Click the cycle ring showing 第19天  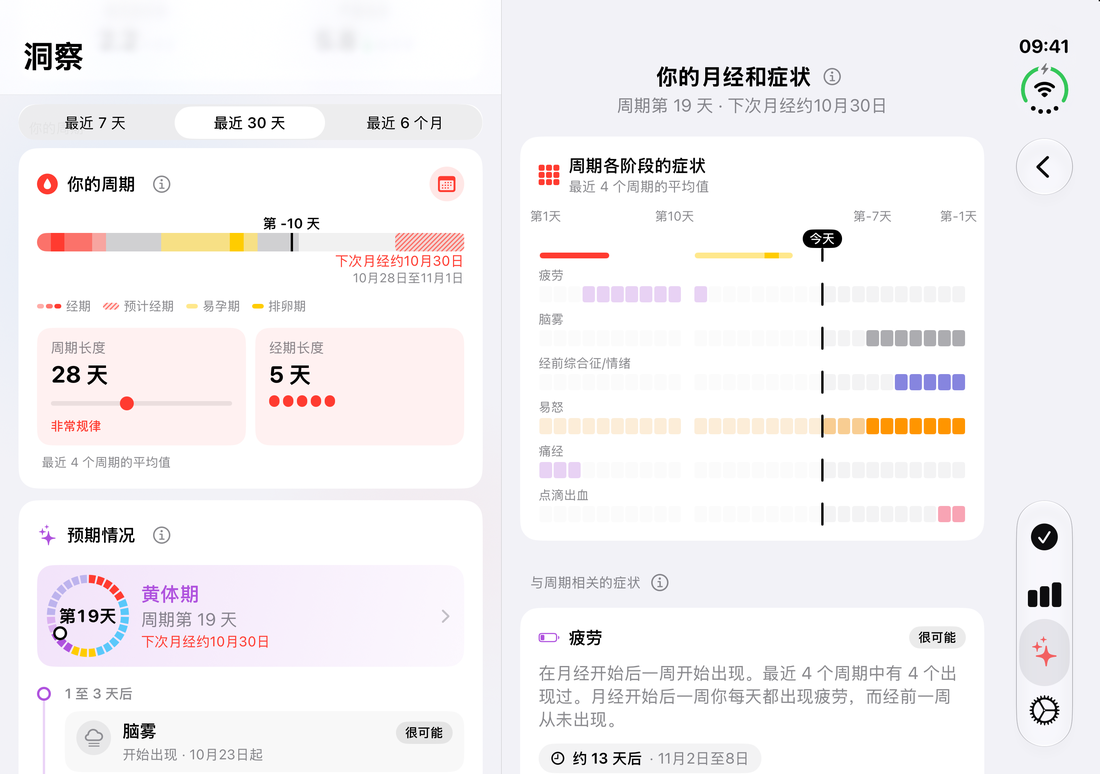[x=88, y=616]
